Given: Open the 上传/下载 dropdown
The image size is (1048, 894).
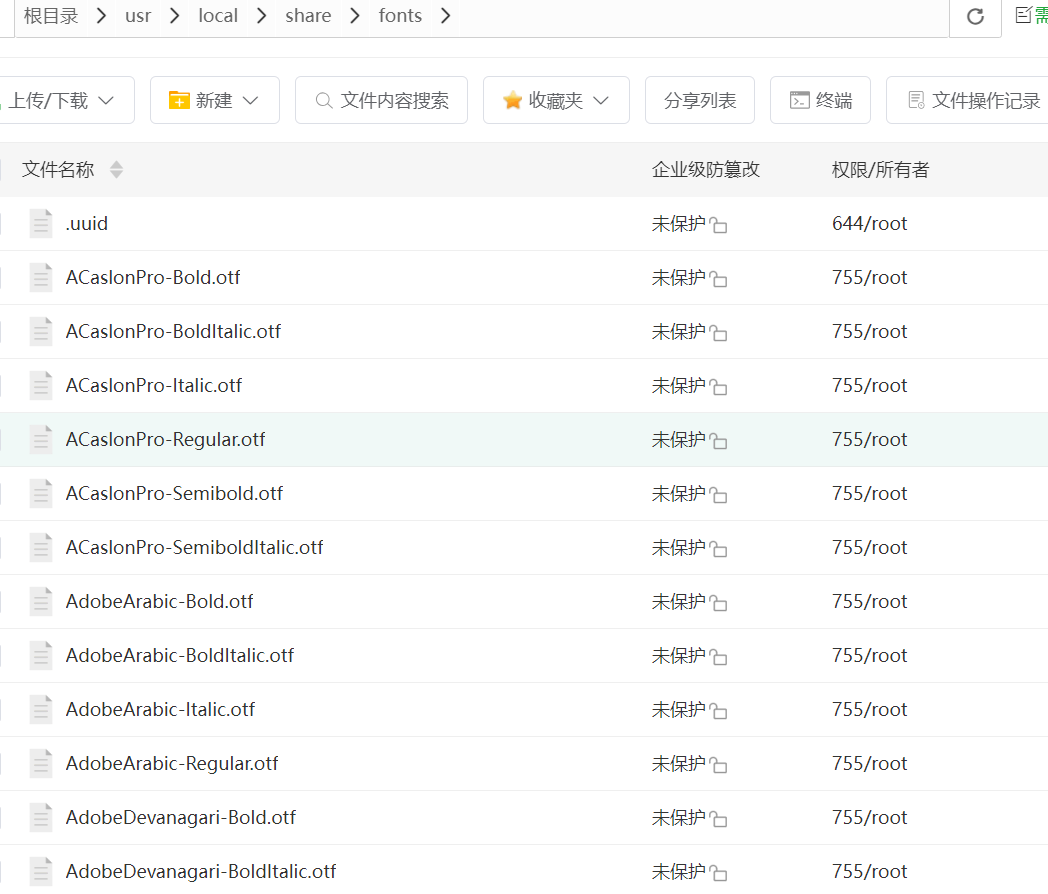Looking at the screenshot, I should click(x=66, y=100).
